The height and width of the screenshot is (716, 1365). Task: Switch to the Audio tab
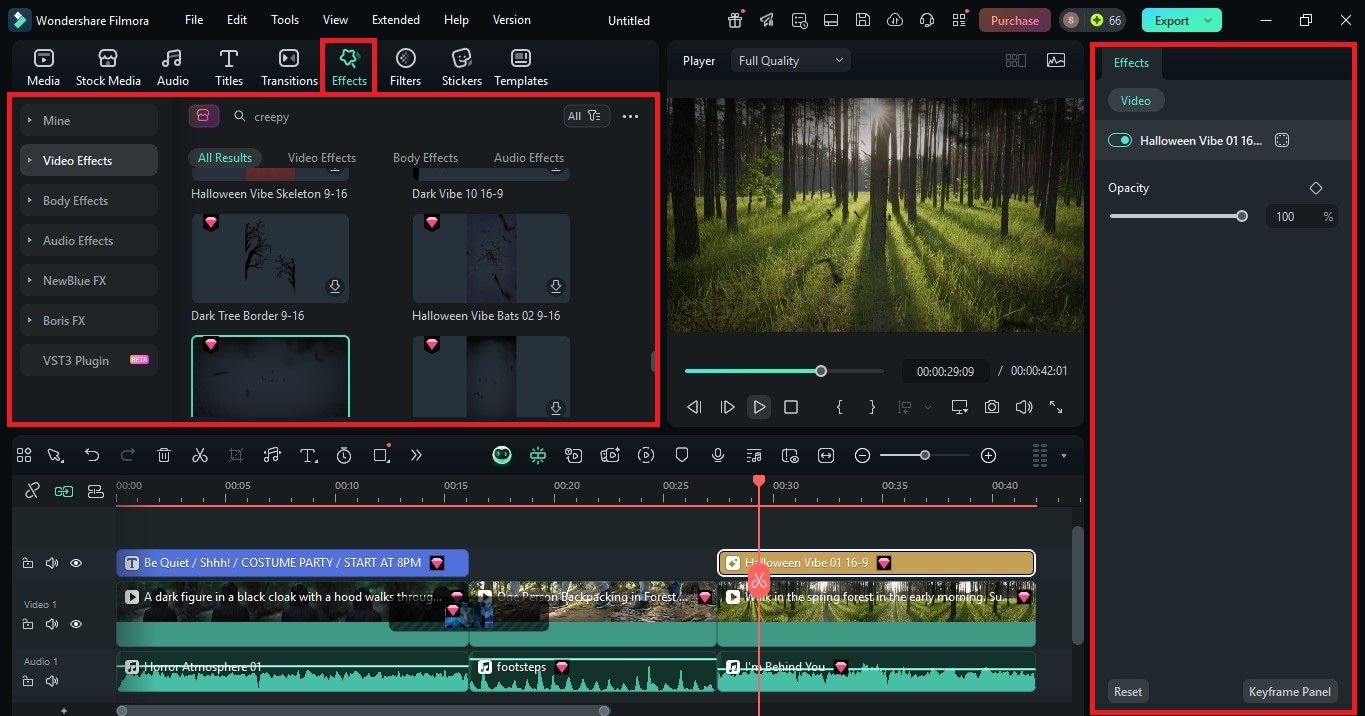tap(173, 67)
